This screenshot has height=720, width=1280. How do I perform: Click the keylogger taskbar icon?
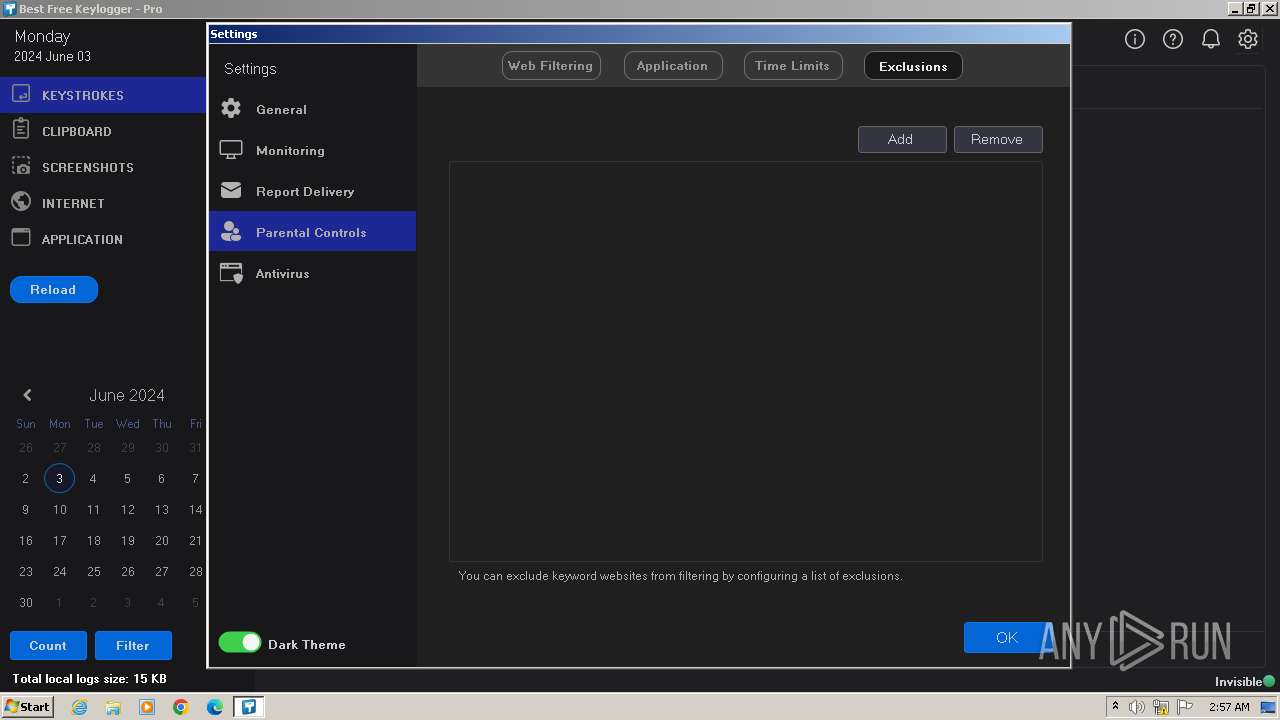tap(248, 707)
